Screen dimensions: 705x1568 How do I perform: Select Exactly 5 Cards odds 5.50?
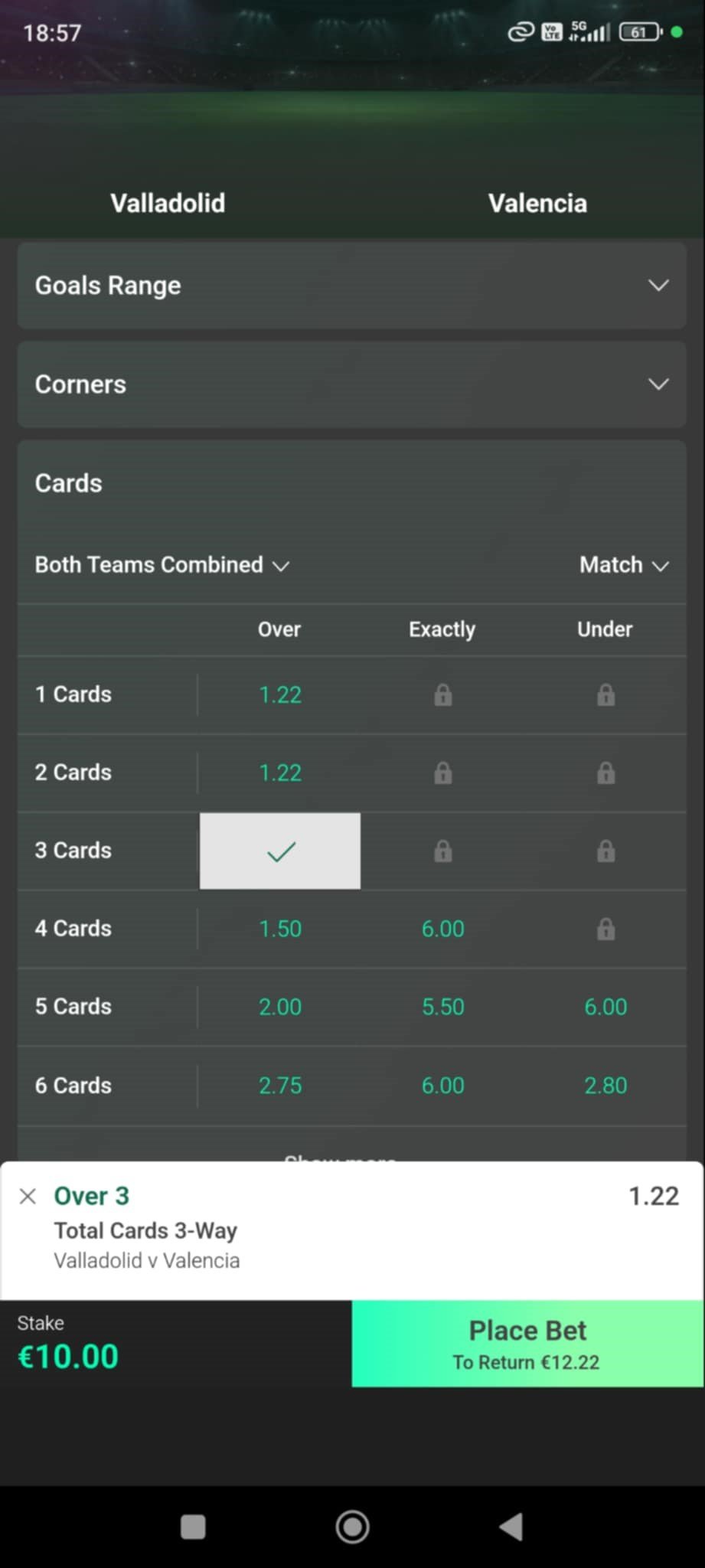click(x=442, y=1007)
